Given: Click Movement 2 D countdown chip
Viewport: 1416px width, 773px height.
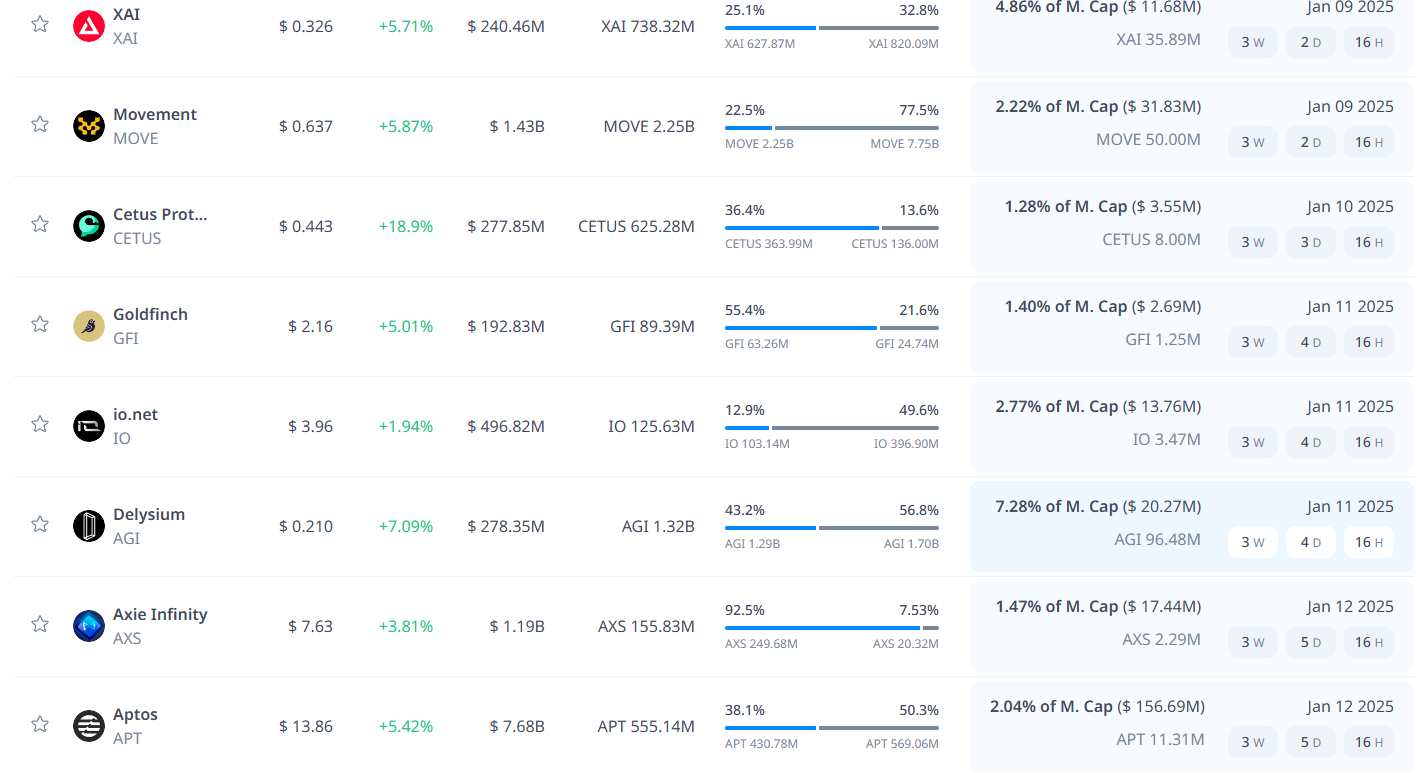Looking at the screenshot, I should (x=1310, y=142).
